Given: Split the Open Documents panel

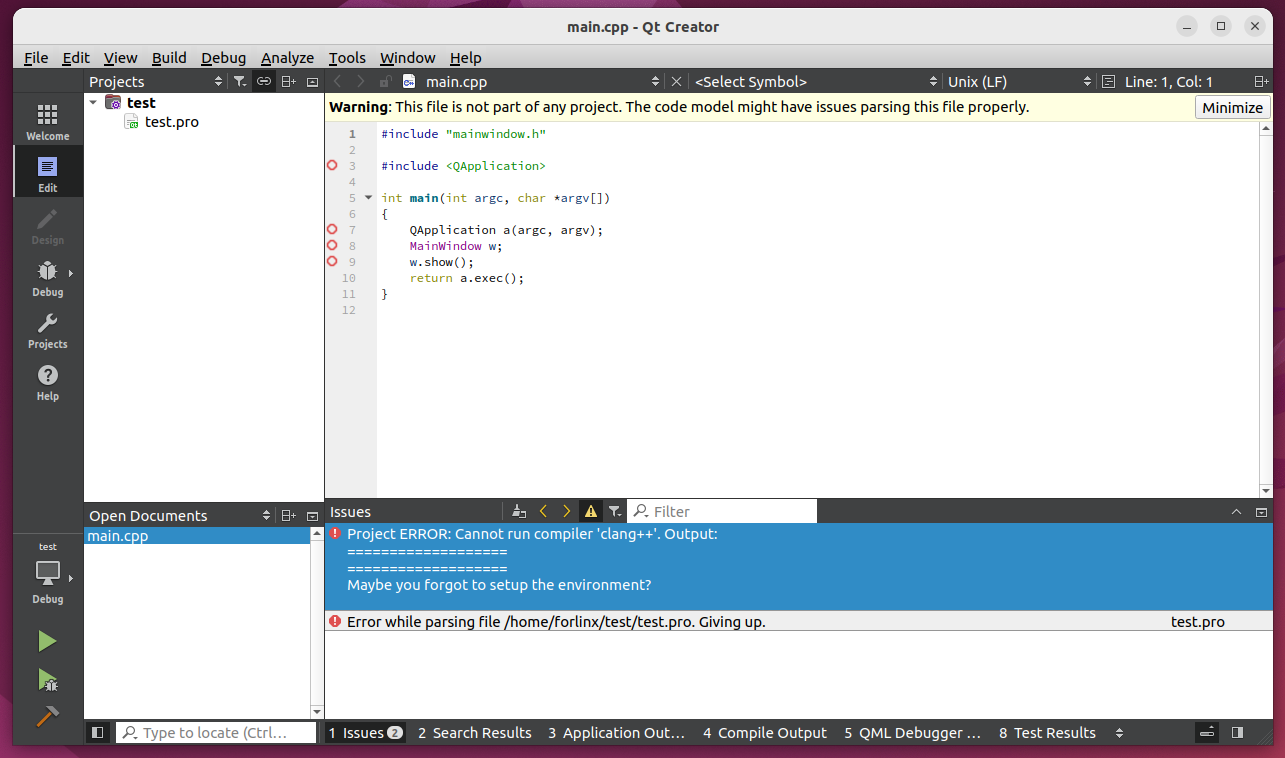Looking at the screenshot, I should [x=288, y=516].
